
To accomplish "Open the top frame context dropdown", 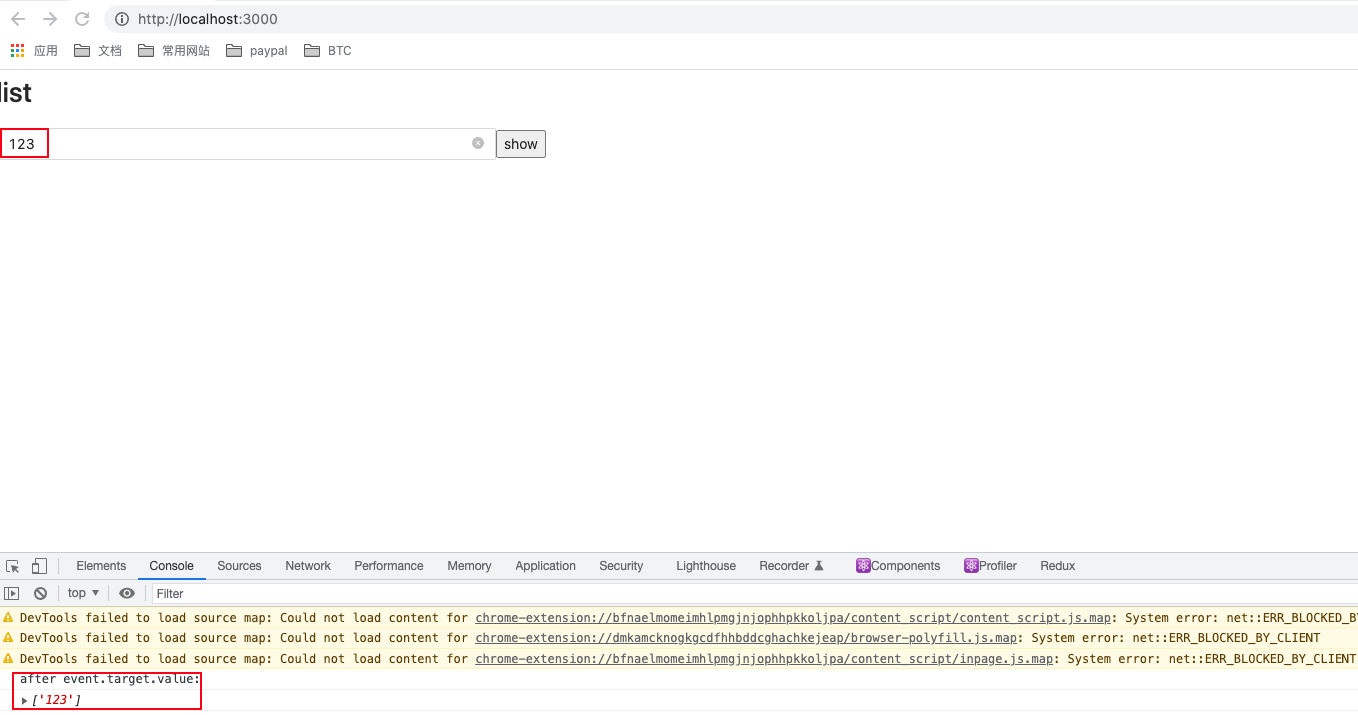I will point(82,592).
